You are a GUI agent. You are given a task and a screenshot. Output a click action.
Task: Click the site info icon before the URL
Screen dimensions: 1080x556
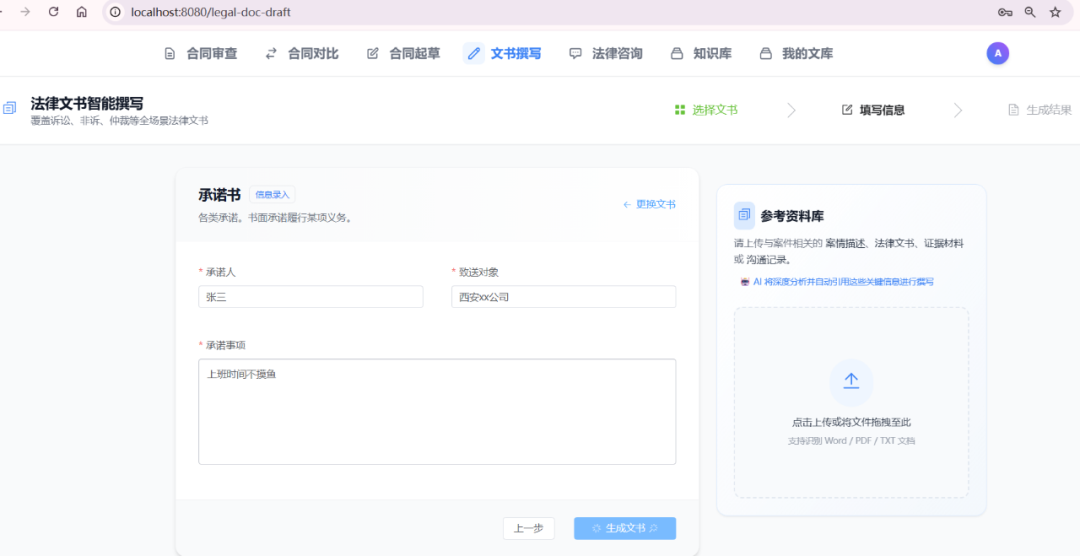(x=116, y=12)
